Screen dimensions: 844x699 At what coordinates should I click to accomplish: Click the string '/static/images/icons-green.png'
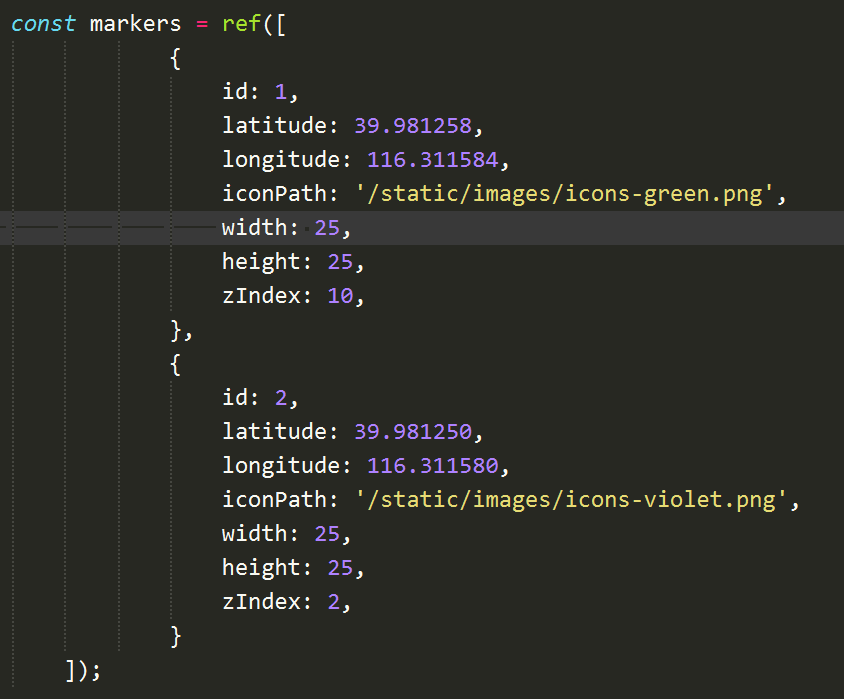[565, 194]
